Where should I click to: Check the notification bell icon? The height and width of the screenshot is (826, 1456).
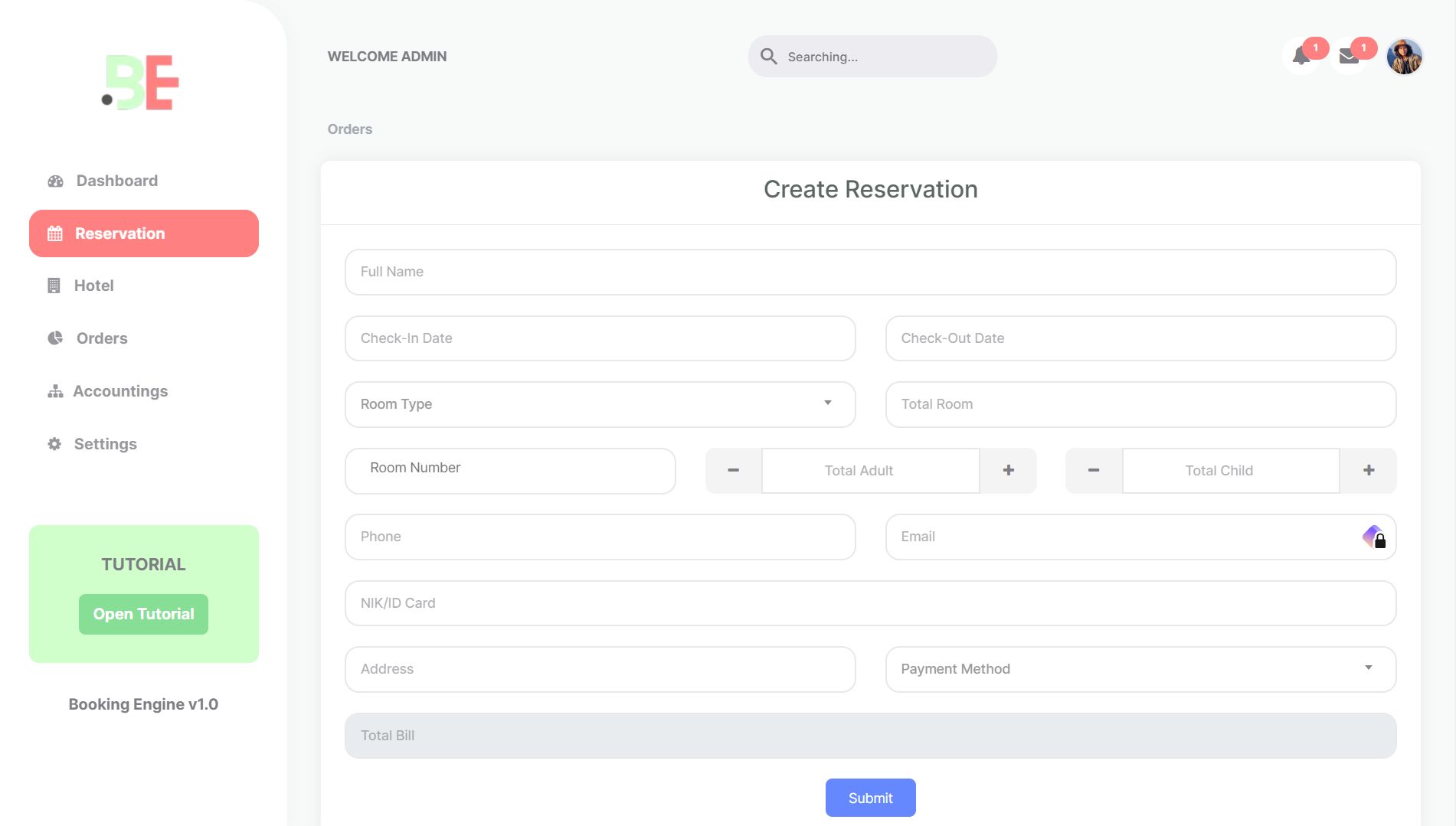click(x=1301, y=56)
